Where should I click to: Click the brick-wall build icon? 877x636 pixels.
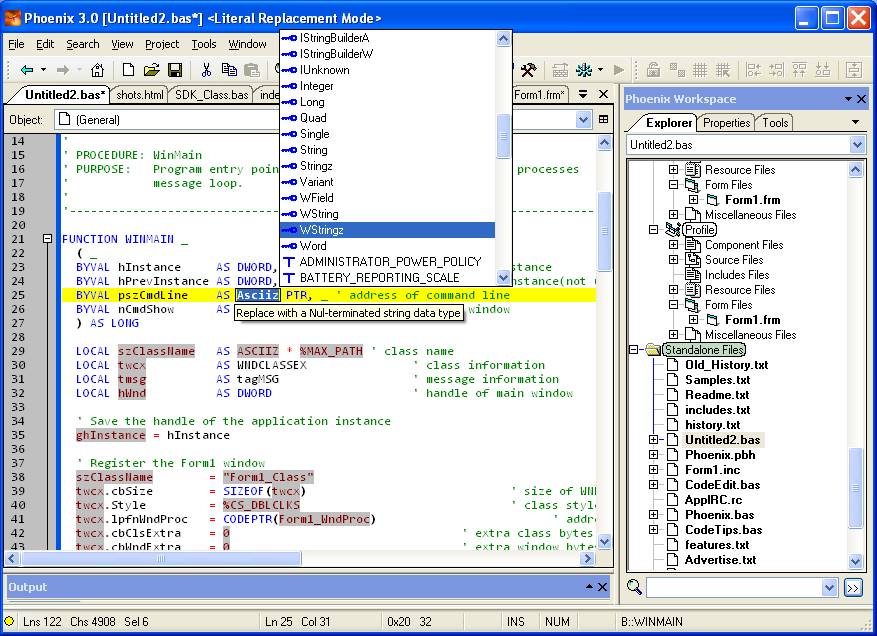pyautogui.click(x=560, y=70)
